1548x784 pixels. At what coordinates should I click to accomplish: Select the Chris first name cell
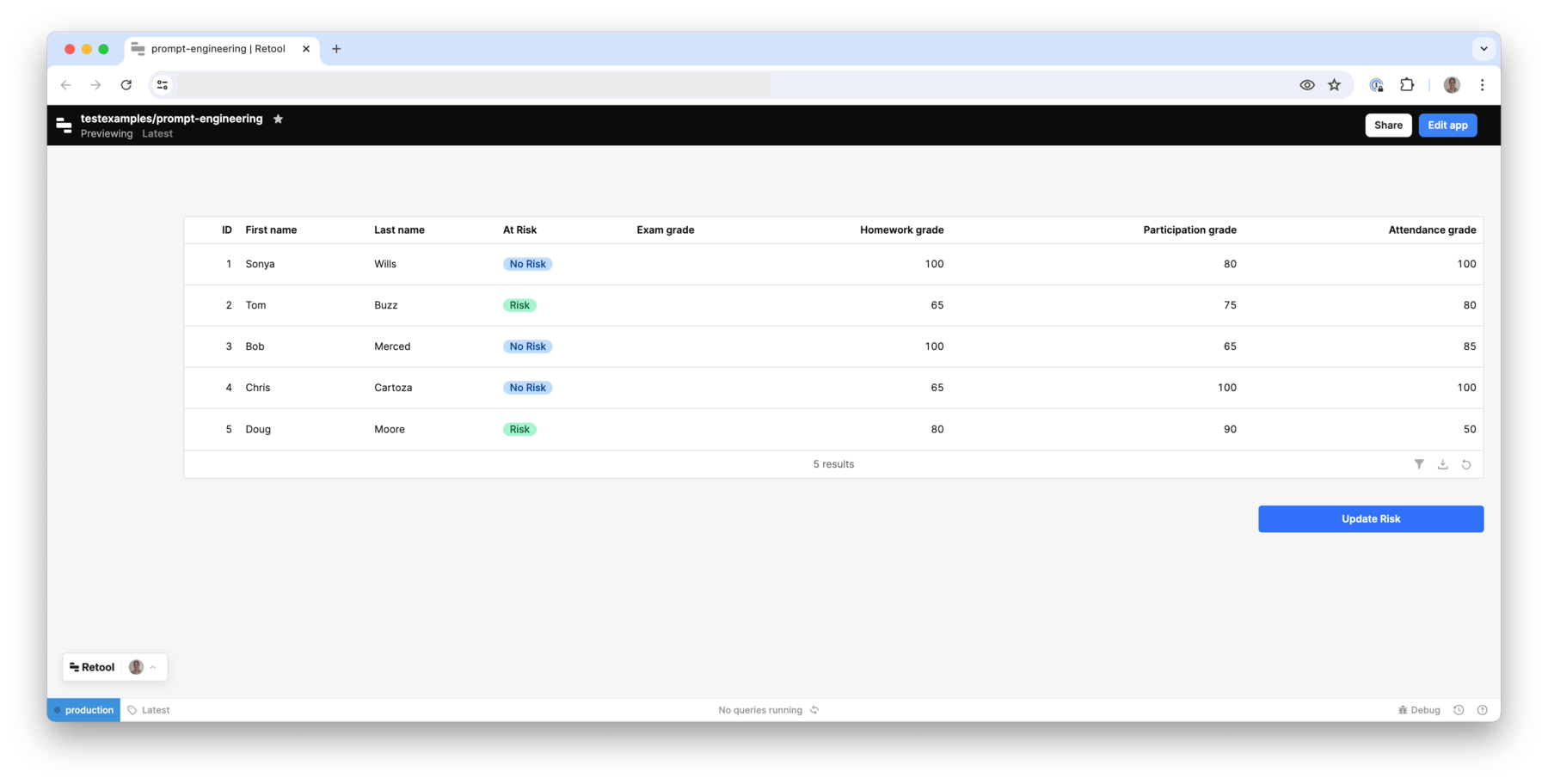point(258,388)
